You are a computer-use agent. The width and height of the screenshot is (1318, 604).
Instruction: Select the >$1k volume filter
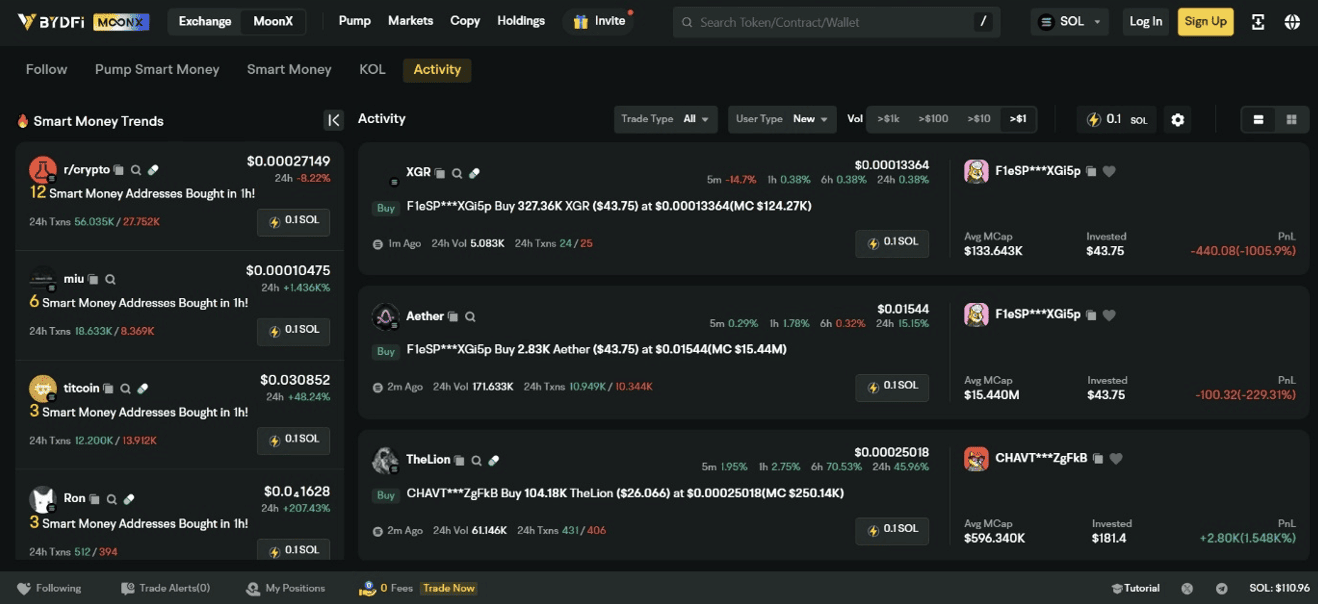[x=888, y=119]
